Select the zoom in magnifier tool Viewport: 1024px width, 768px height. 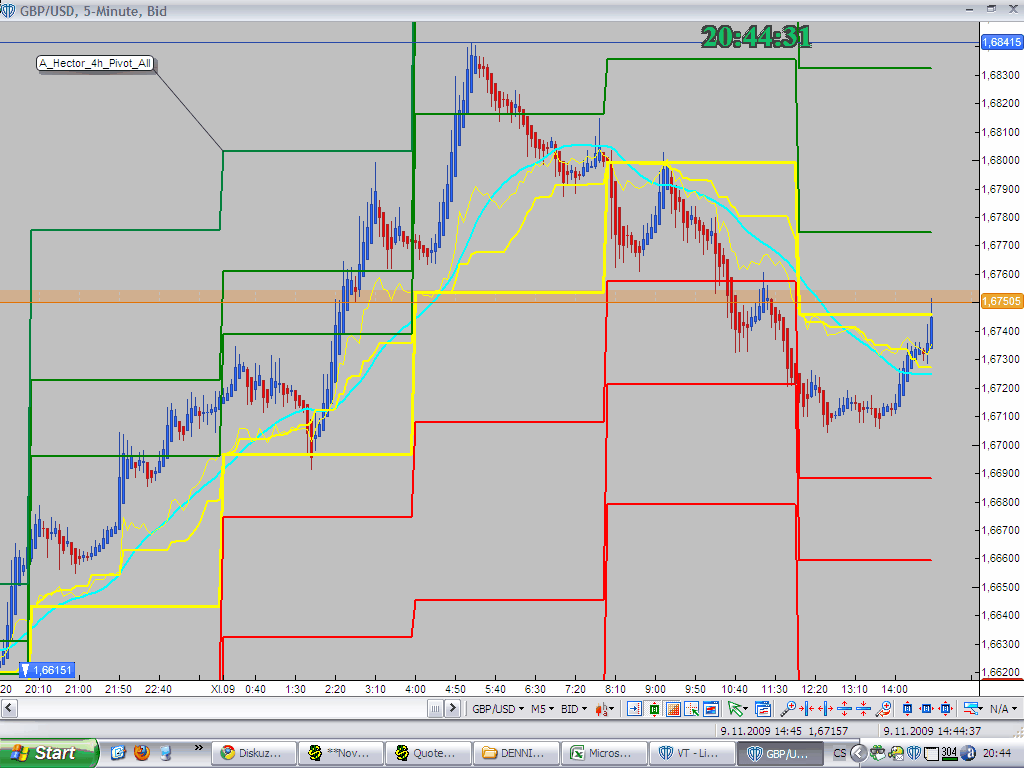[788, 709]
